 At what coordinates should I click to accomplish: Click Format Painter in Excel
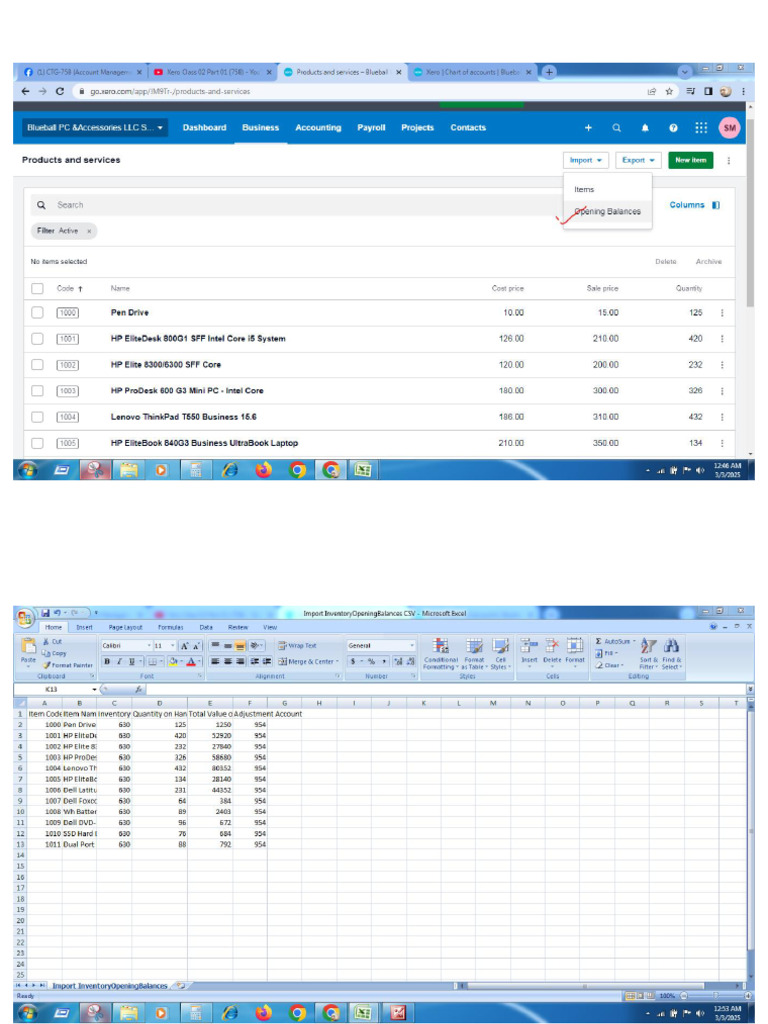click(68, 665)
